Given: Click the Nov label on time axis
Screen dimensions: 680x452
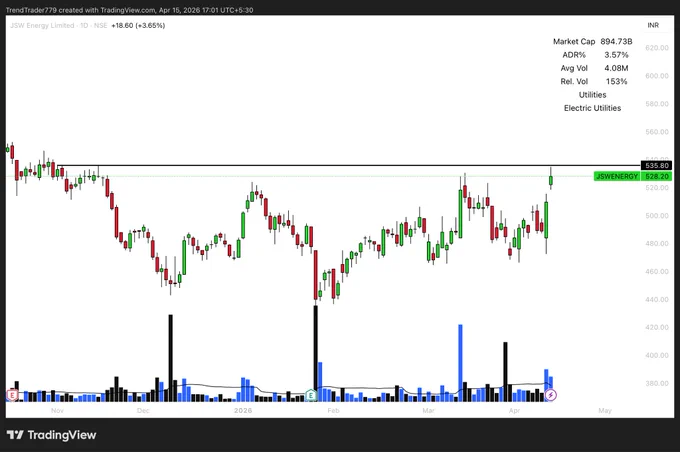Looking at the screenshot, I should 57,410.
